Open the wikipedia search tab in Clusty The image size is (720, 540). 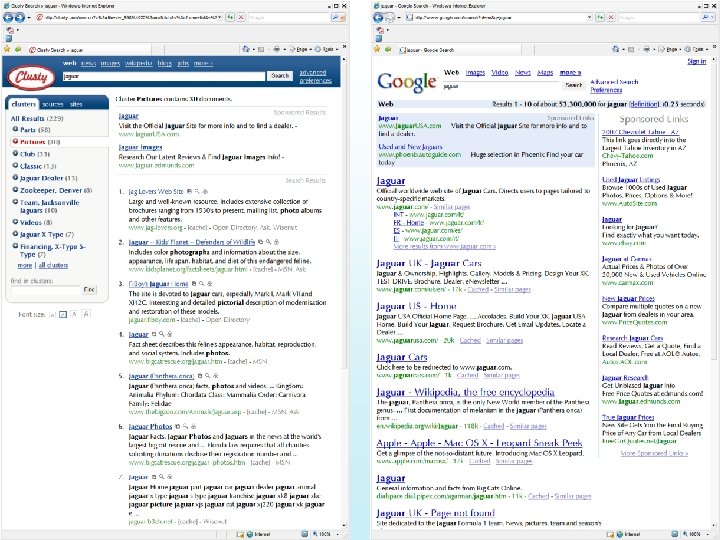pos(139,63)
